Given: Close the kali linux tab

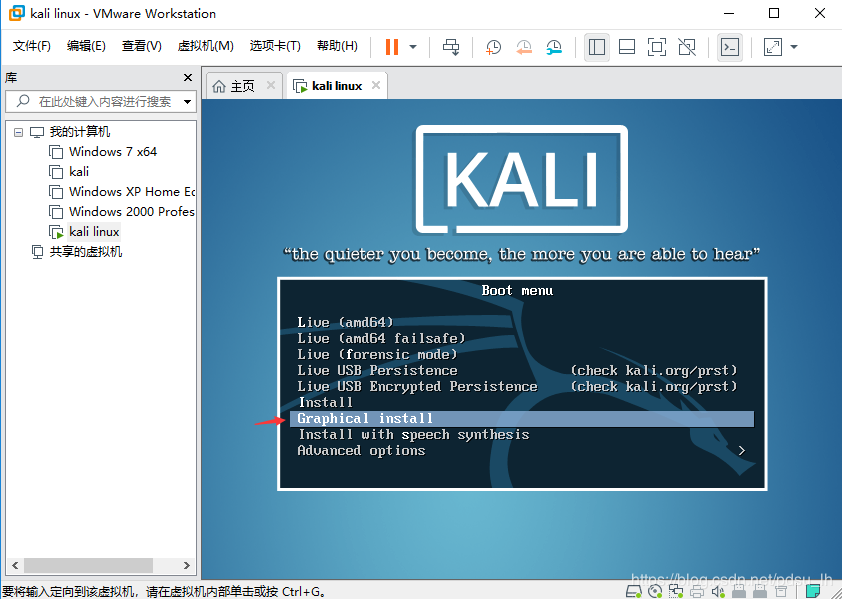Looking at the screenshot, I should pos(376,85).
